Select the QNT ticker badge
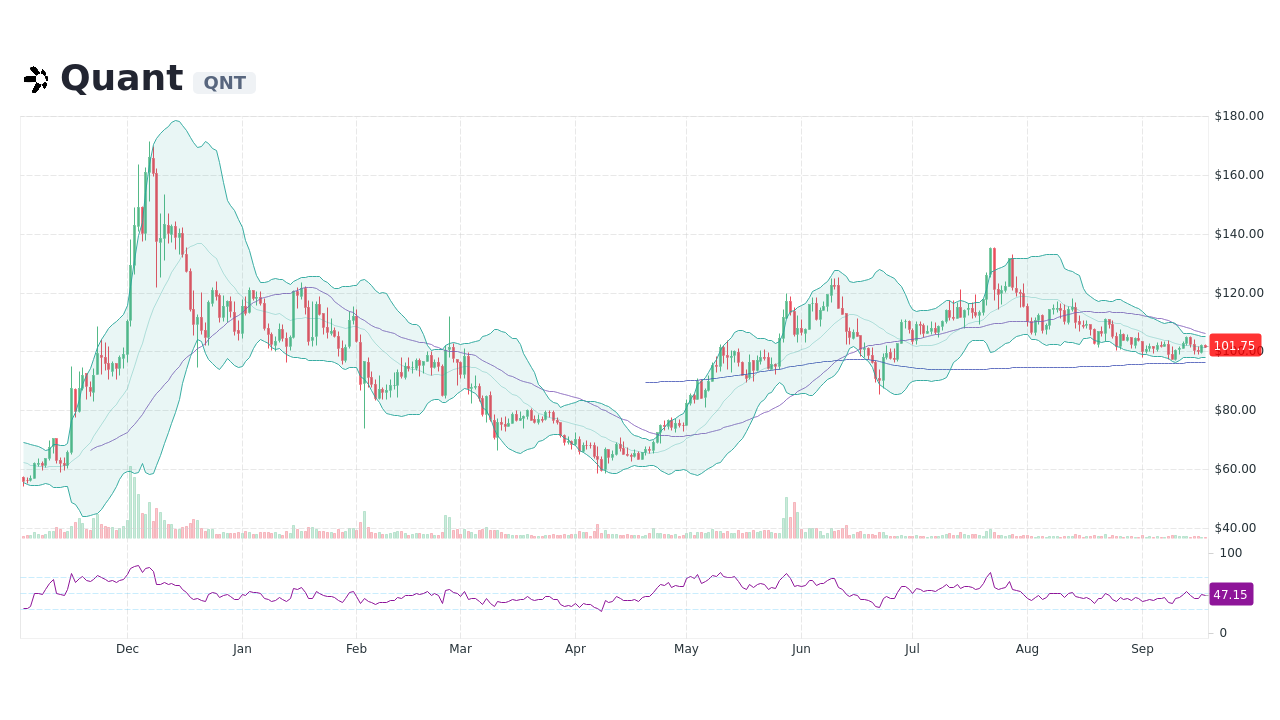 point(224,82)
